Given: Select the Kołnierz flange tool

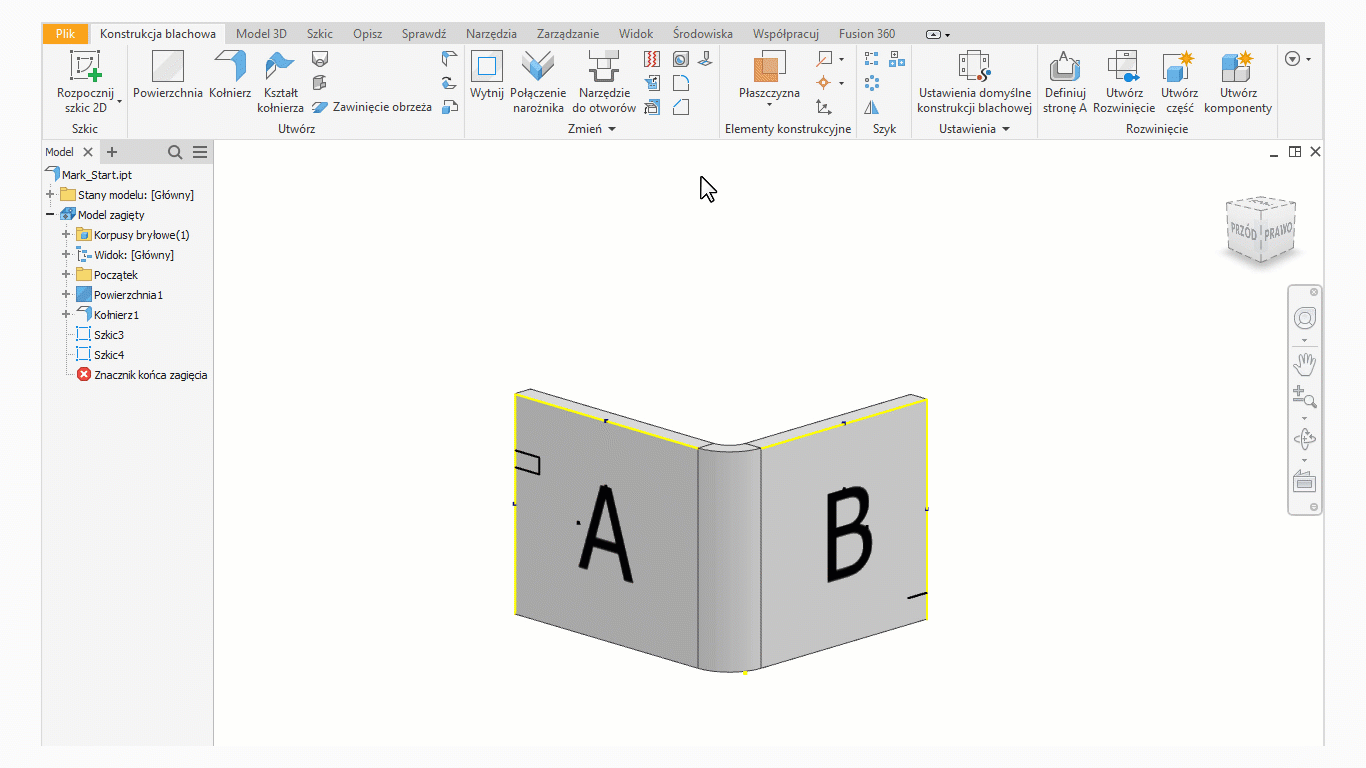Looking at the screenshot, I should 230,76.
